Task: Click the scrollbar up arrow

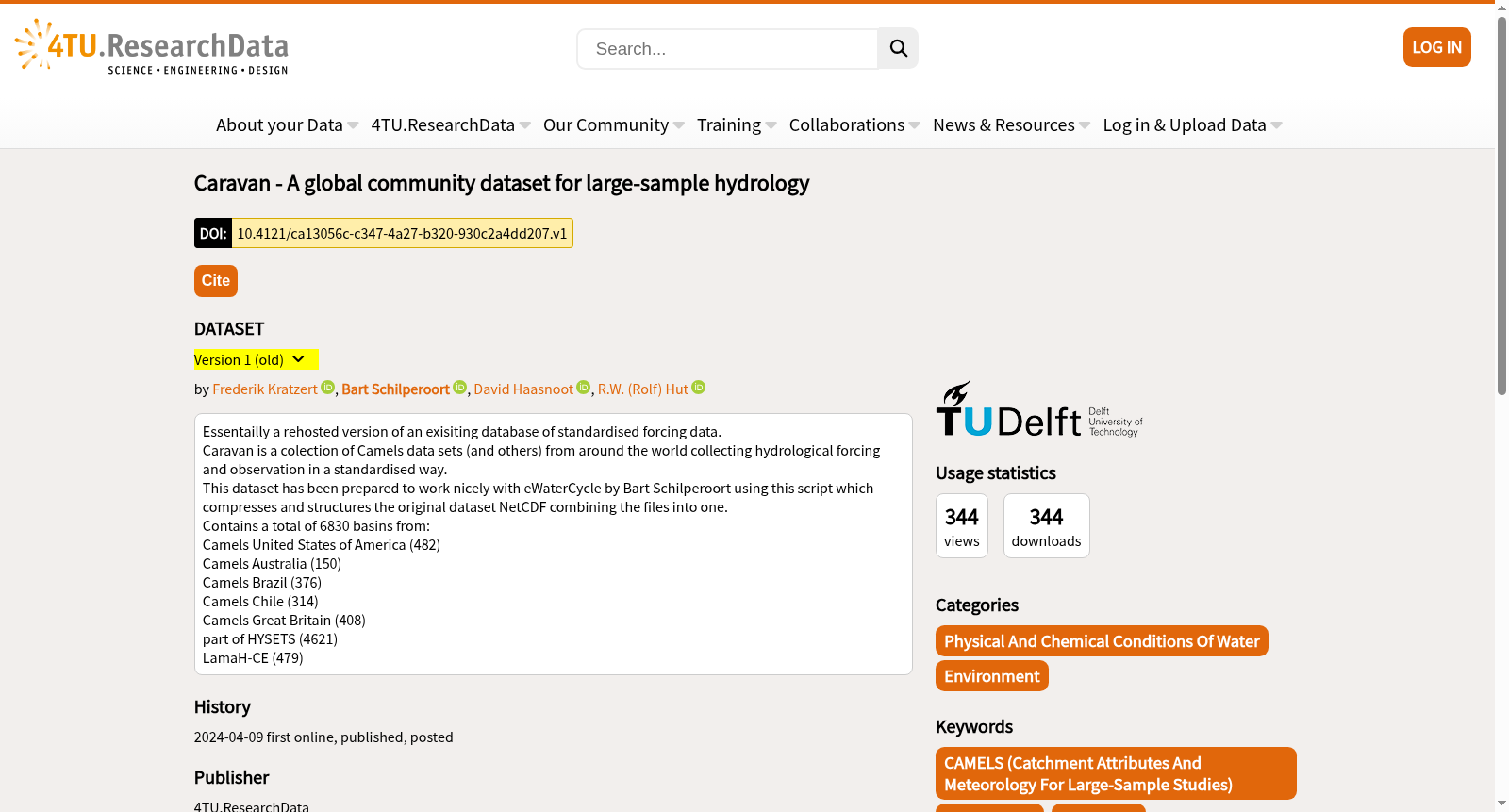Action: click(1501, 7)
